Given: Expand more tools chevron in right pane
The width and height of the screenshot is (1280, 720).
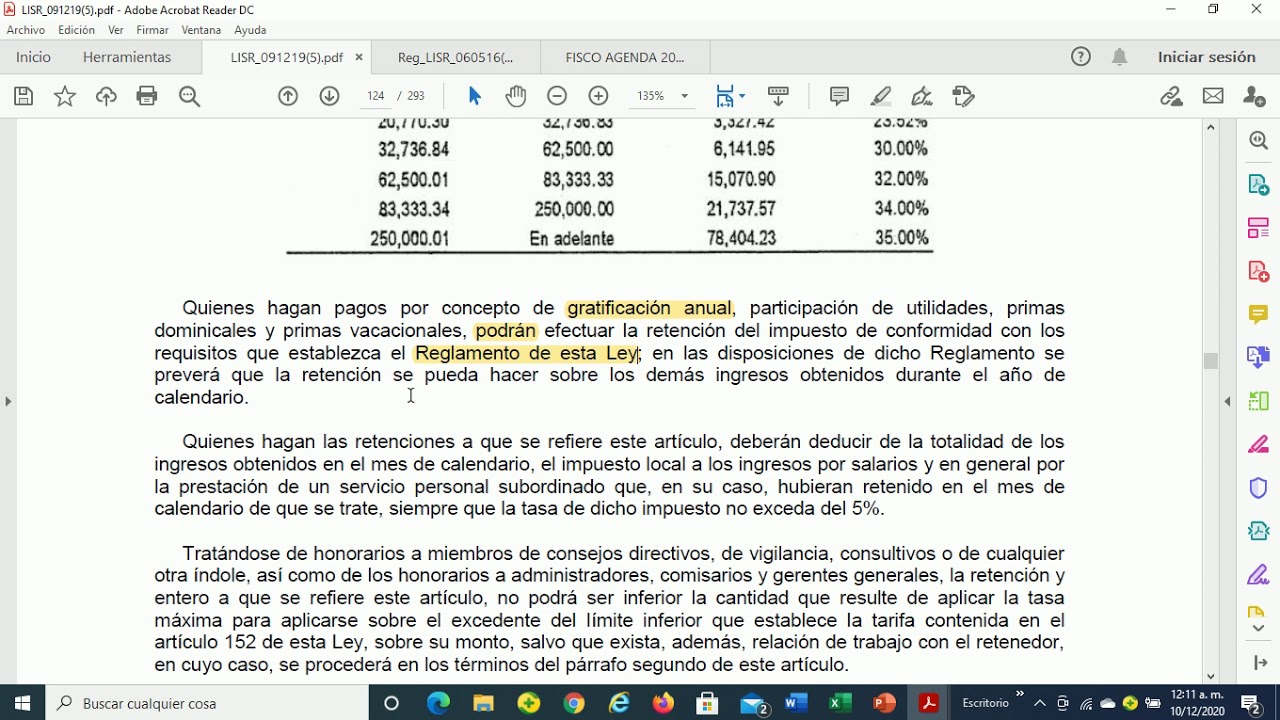Looking at the screenshot, I should coord(1259,629).
